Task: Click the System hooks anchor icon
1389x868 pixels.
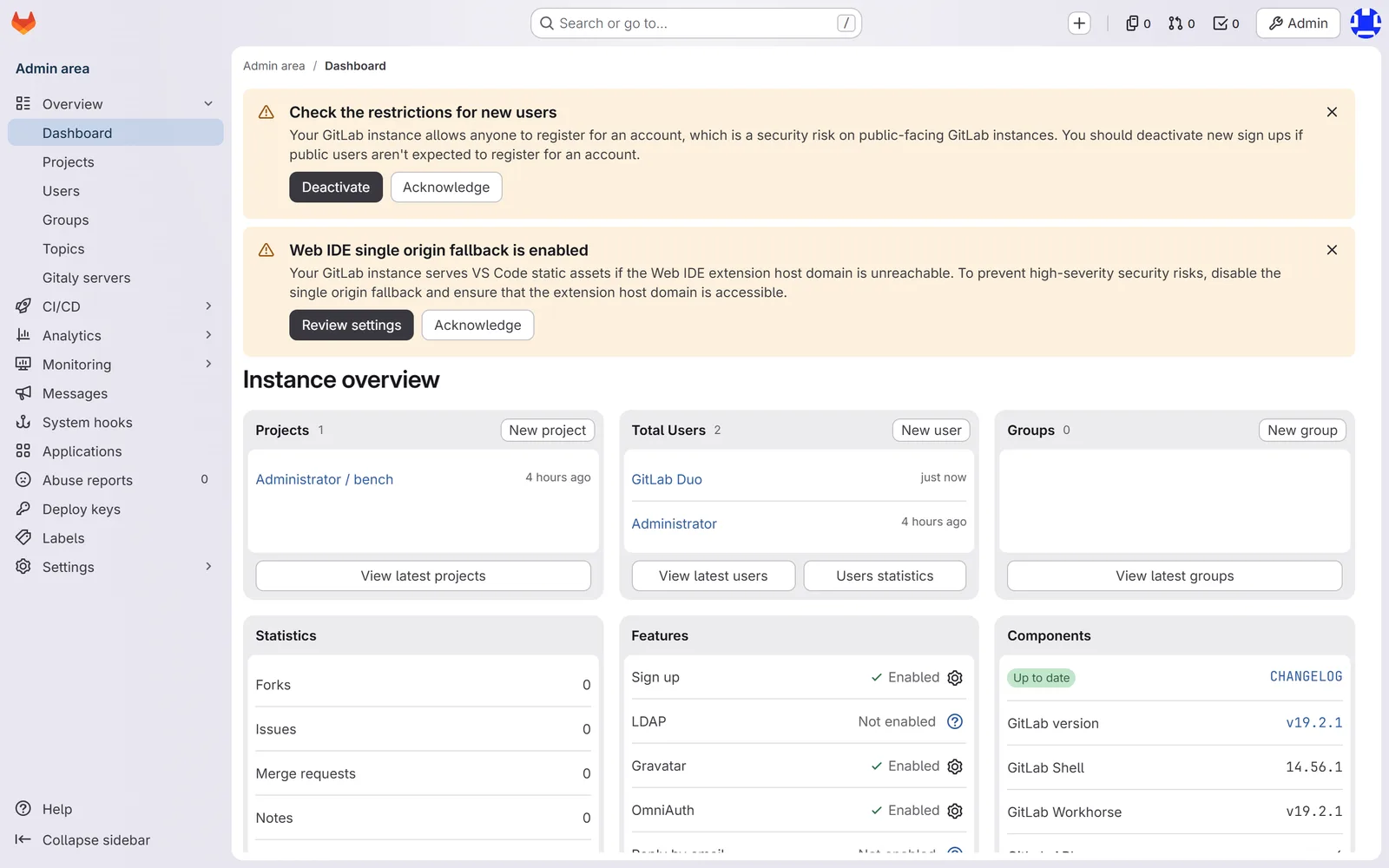Action: point(23,422)
